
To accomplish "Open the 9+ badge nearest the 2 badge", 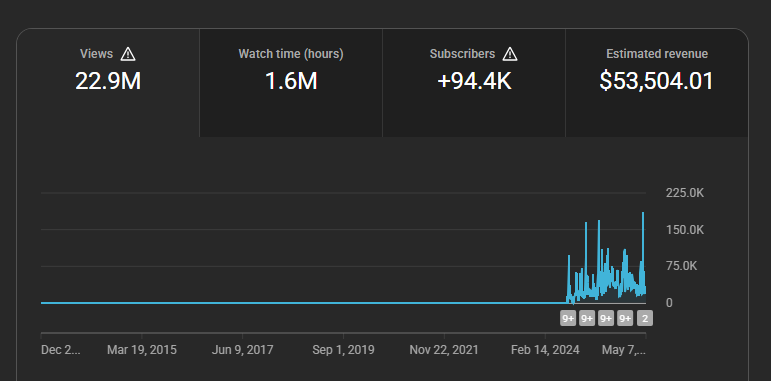I will coord(625,319).
